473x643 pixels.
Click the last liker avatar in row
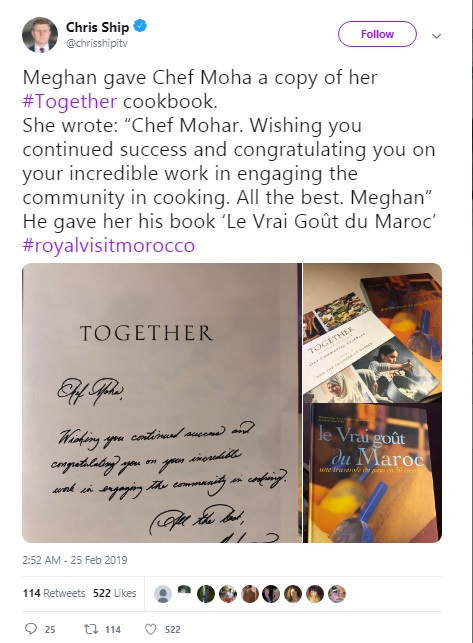pyautogui.click(x=337, y=593)
